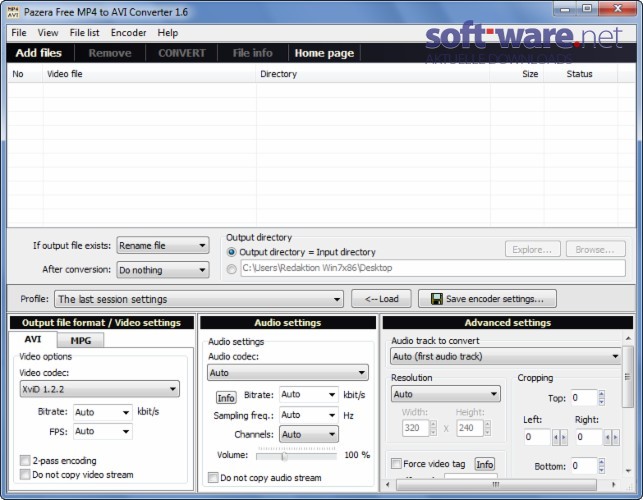Click the cropping Top value field
Viewport: 643px width, 500px height.
coord(584,397)
